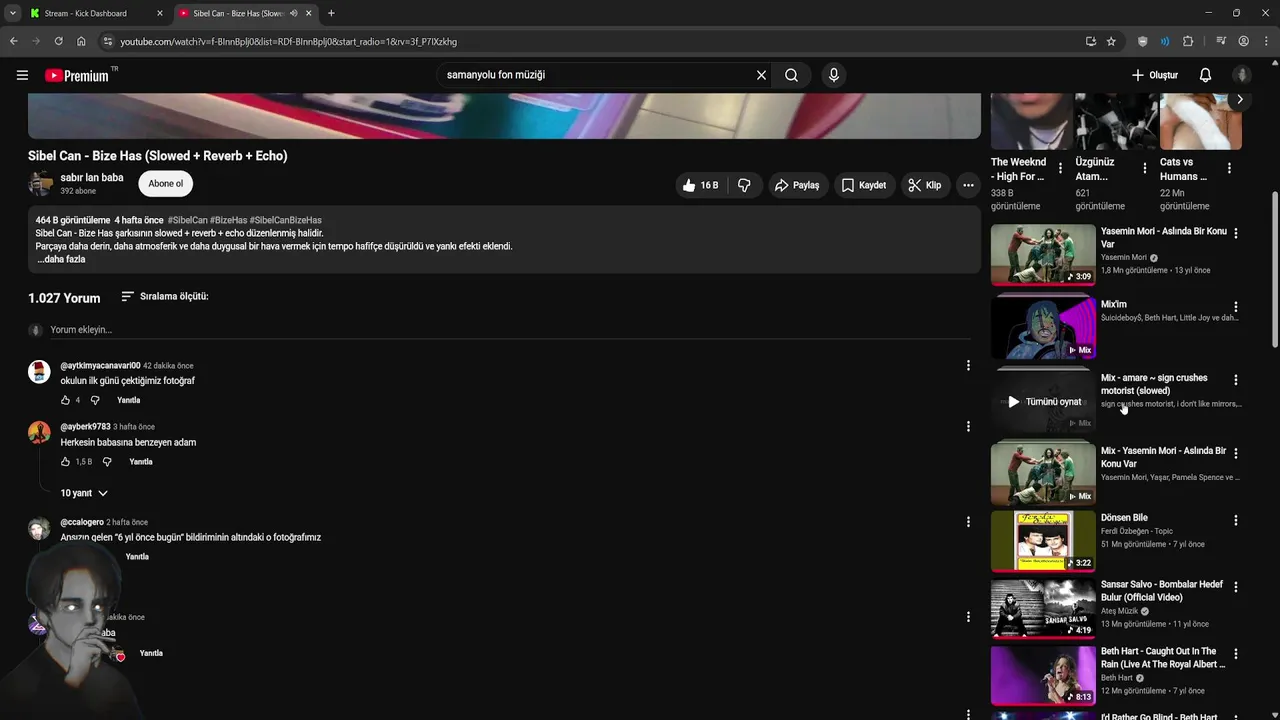Viewport: 1280px width, 720px height.
Task: Focus the YouTube search input
Action: click(x=597, y=75)
